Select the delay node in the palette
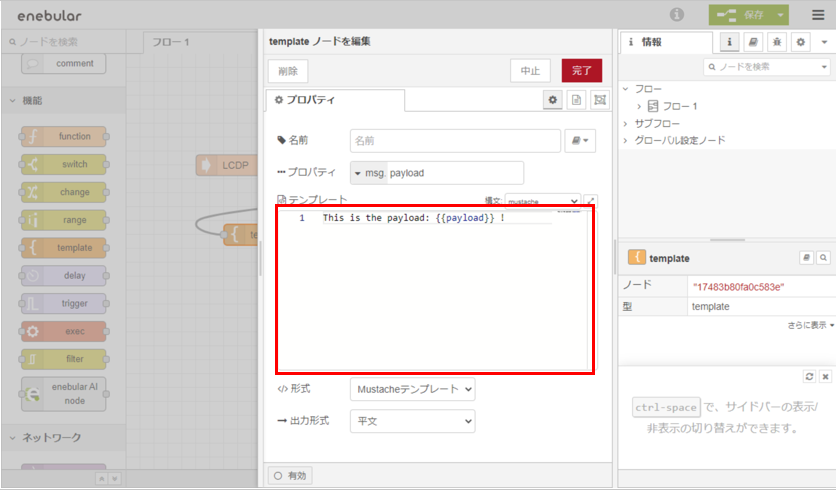The width and height of the screenshot is (836, 490). click(63, 276)
